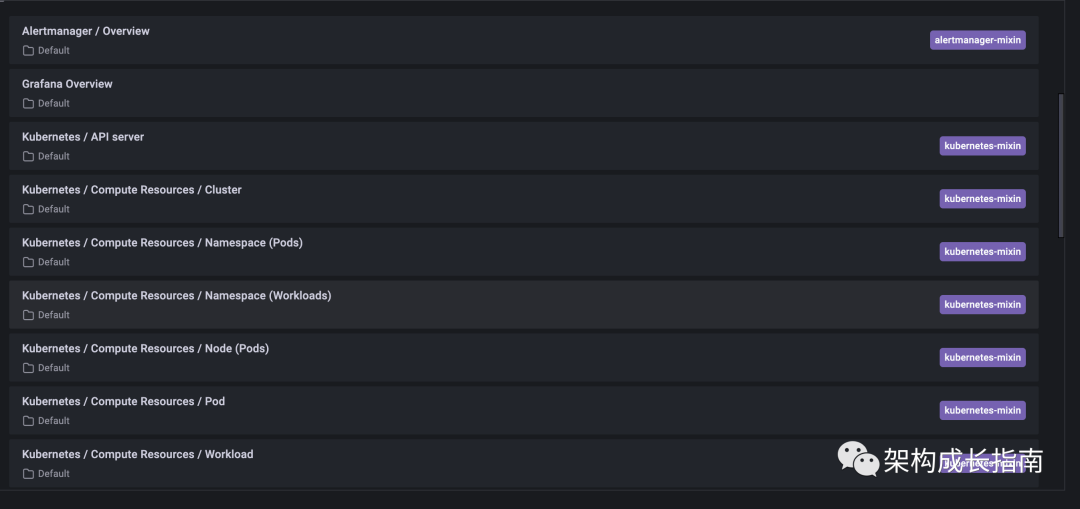Viewport: 1080px width, 509px height.
Task: Open Kubernetes Compute Resources Workload dashboard
Action: [137, 455]
